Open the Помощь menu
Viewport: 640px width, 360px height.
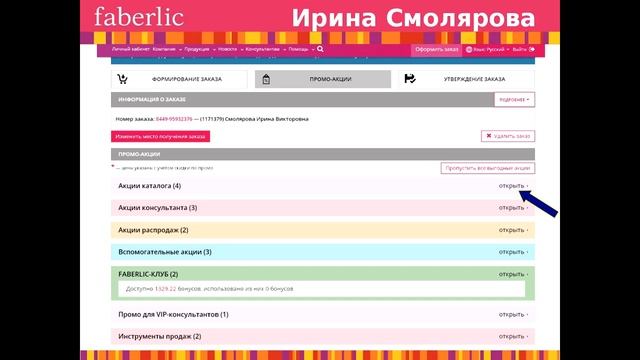[301, 49]
